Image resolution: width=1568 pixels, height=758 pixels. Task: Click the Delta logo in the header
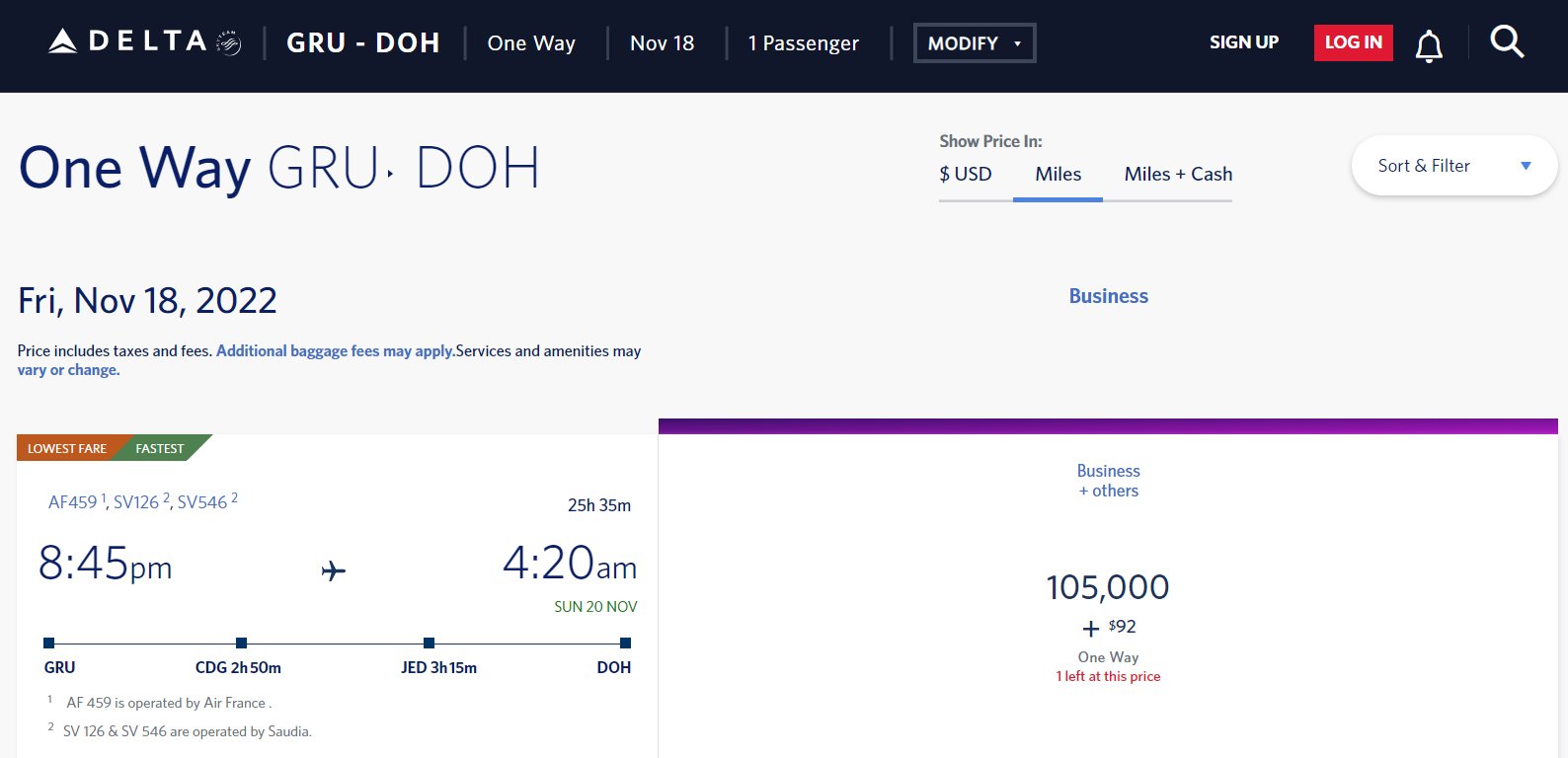pyautogui.click(x=145, y=41)
